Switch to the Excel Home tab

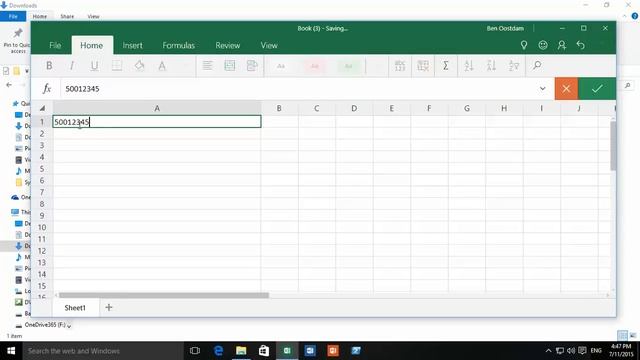click(x=91, y=45)
